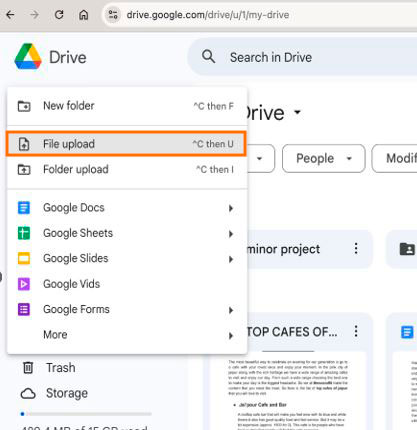Create a new Google Docs document
417x430 pixels.
pyautogui.click(x=127, y=208)
